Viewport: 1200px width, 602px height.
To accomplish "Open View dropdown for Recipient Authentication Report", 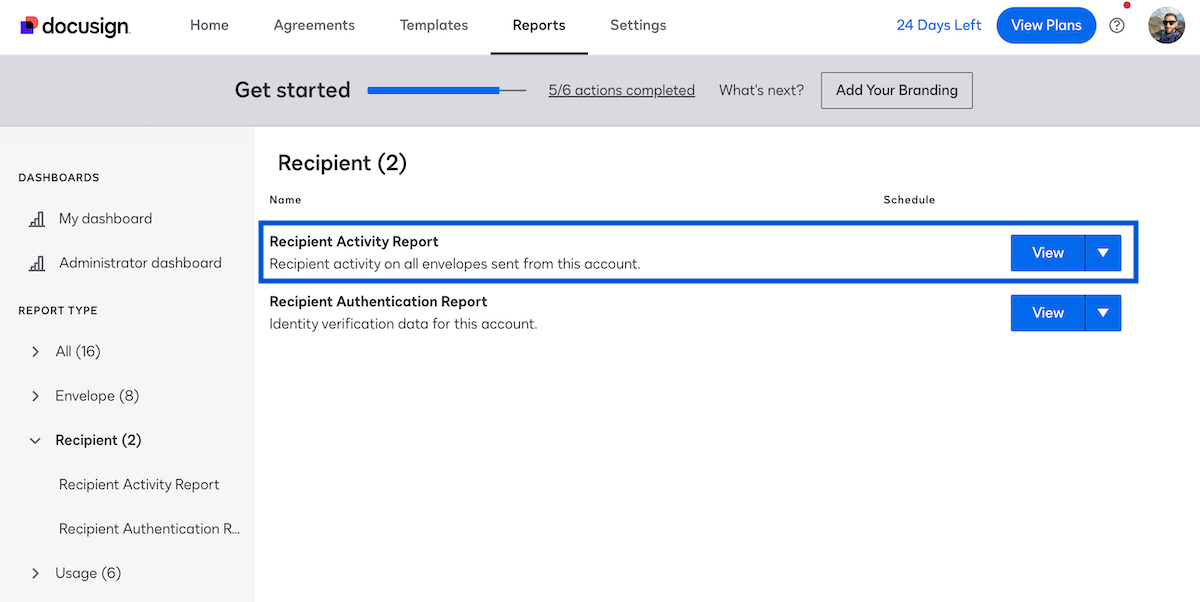I will point(1103,313).
